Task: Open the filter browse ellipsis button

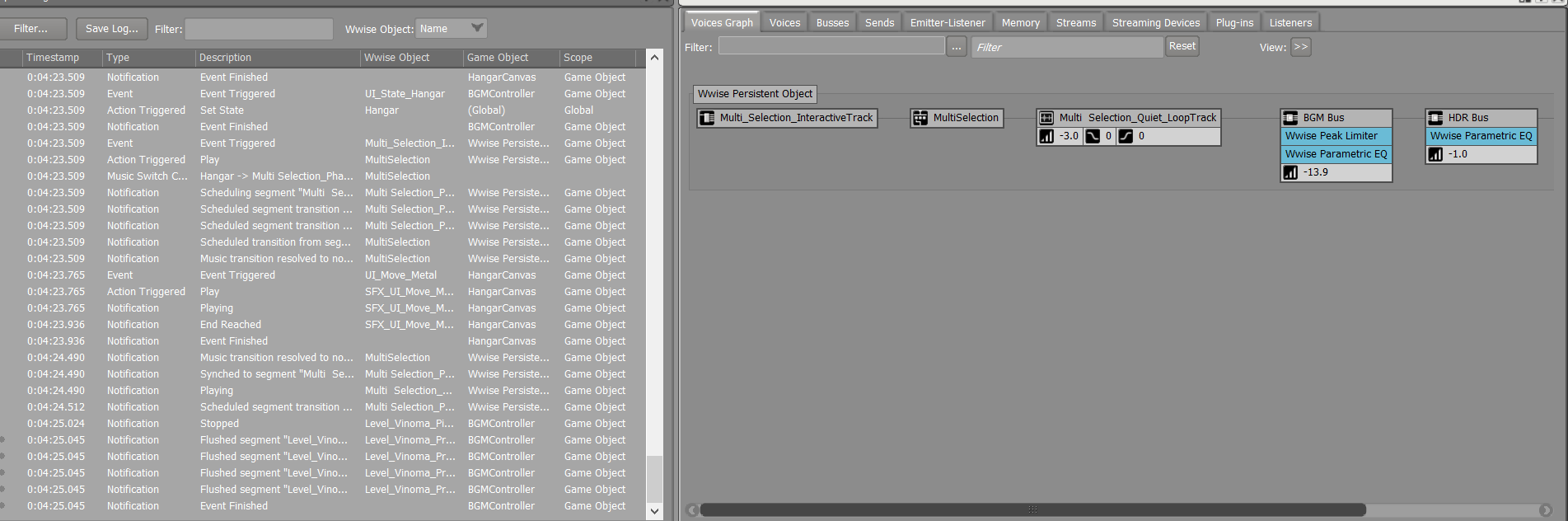Action: (957, 47)
